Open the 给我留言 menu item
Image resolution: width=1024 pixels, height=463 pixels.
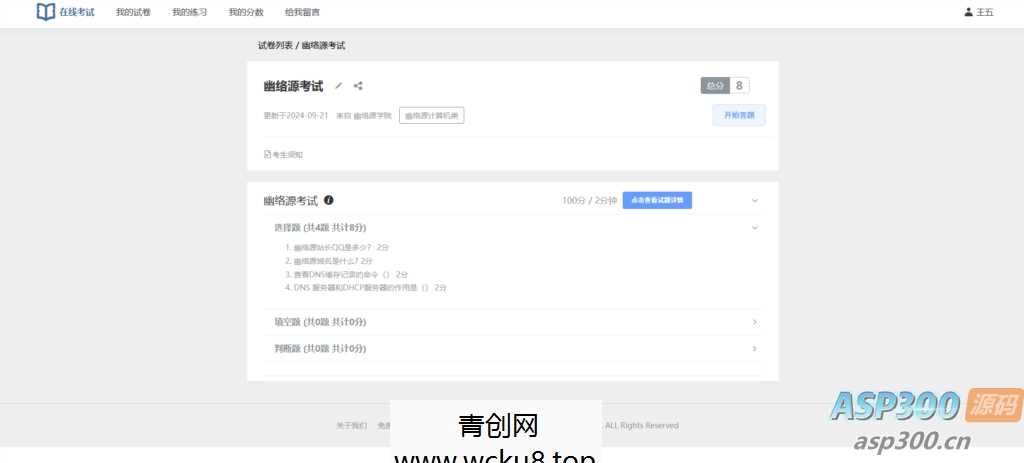click(x=302, y=12)
